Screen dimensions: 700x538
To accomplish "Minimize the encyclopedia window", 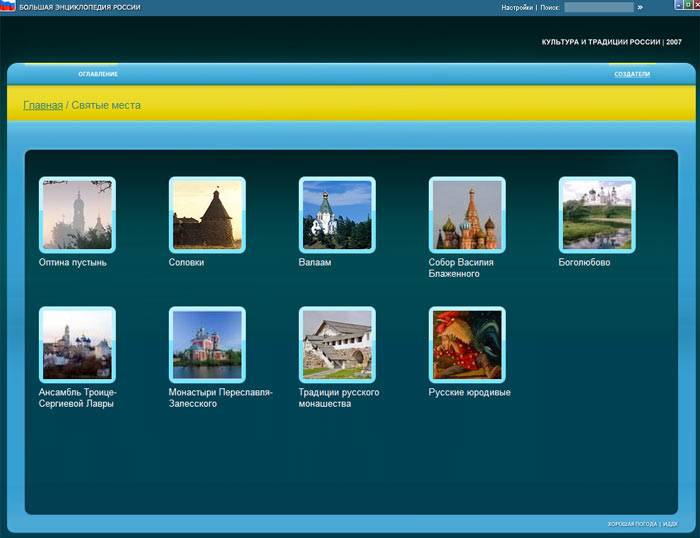I will [x=679, y=4].
